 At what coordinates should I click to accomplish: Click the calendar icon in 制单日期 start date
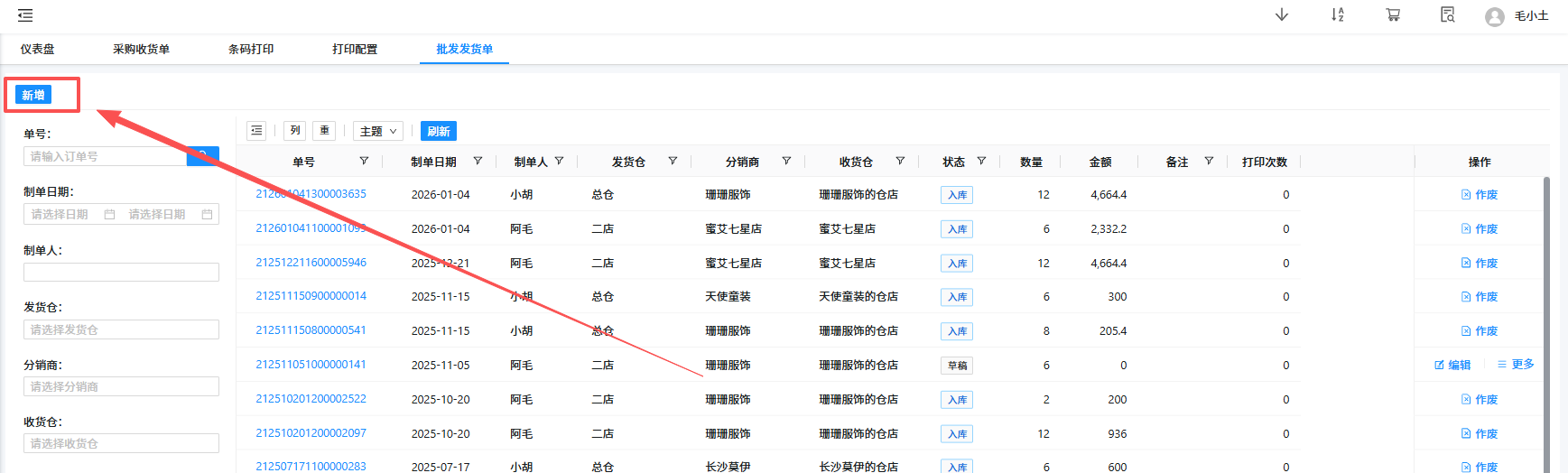109,214
